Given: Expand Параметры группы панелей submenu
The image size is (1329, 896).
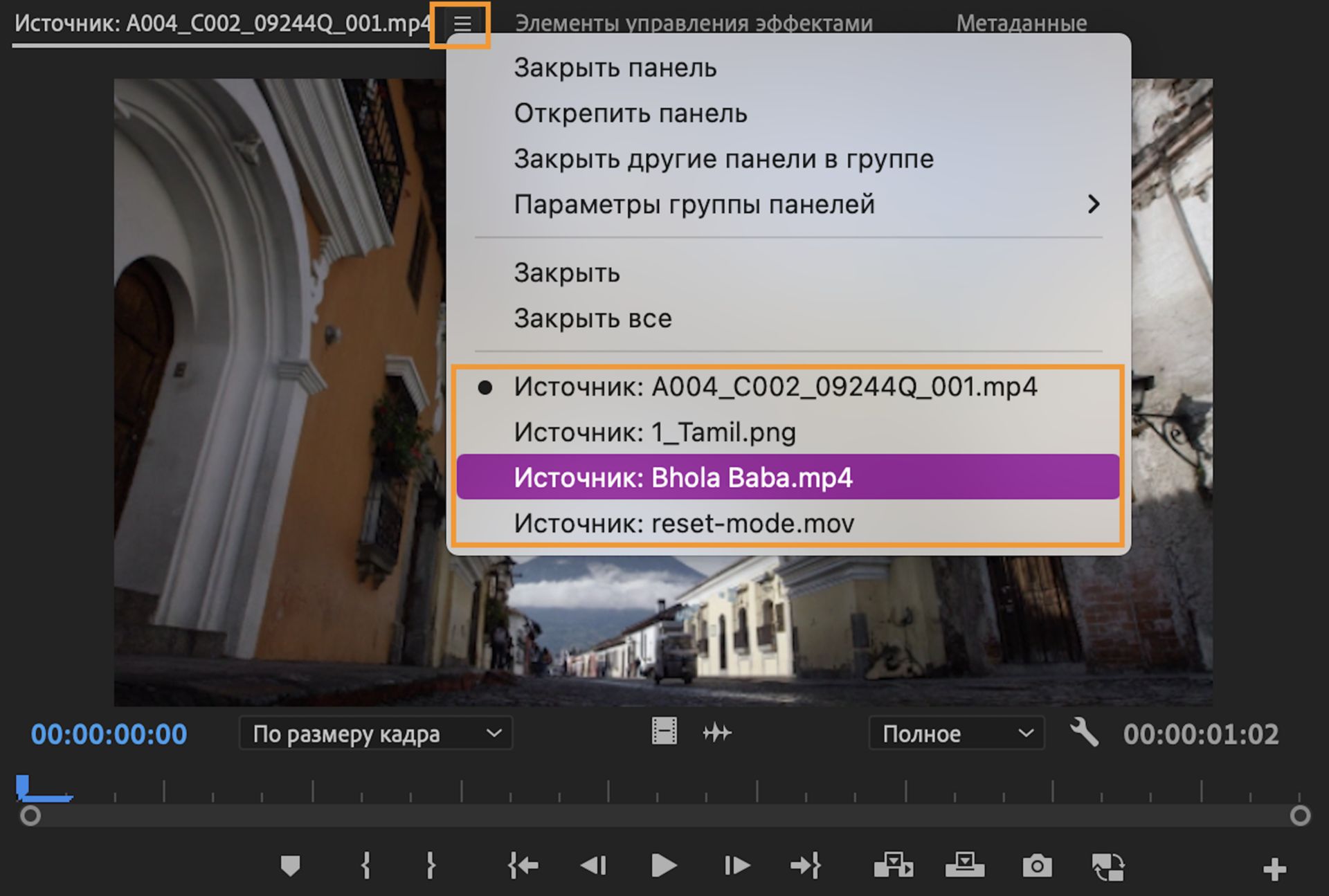Looking at the screenshot, I should tap(694, 204).
